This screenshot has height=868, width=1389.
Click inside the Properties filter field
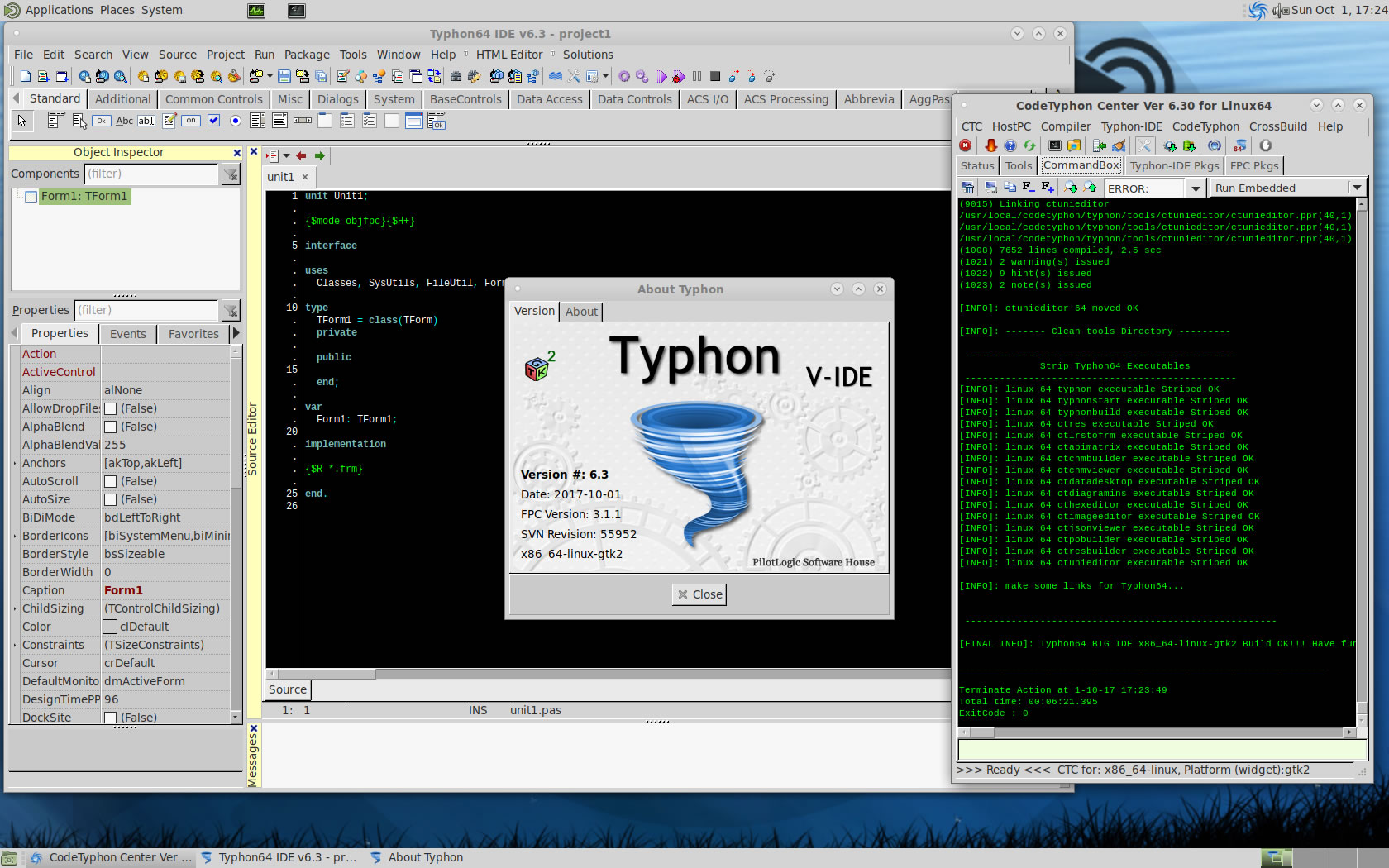[146, 310]
